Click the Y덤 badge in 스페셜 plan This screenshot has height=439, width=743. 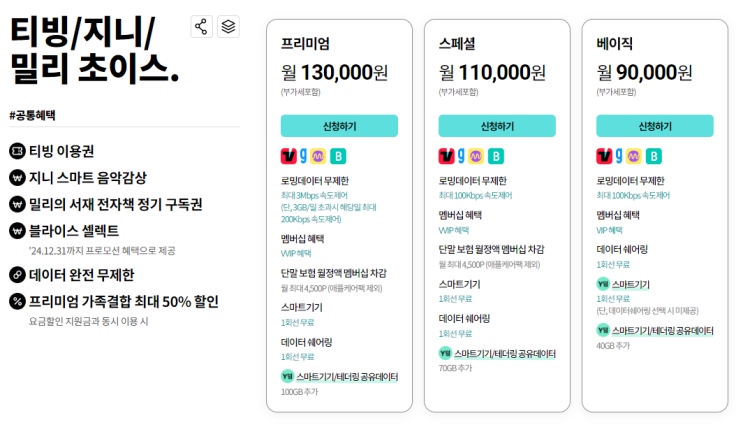coord(446,353)
